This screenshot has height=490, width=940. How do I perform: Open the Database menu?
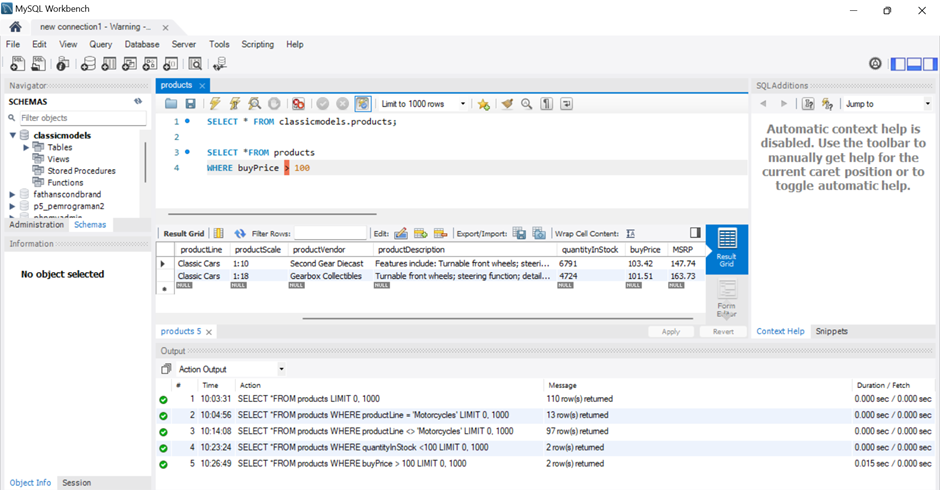[x=141, y=44]
